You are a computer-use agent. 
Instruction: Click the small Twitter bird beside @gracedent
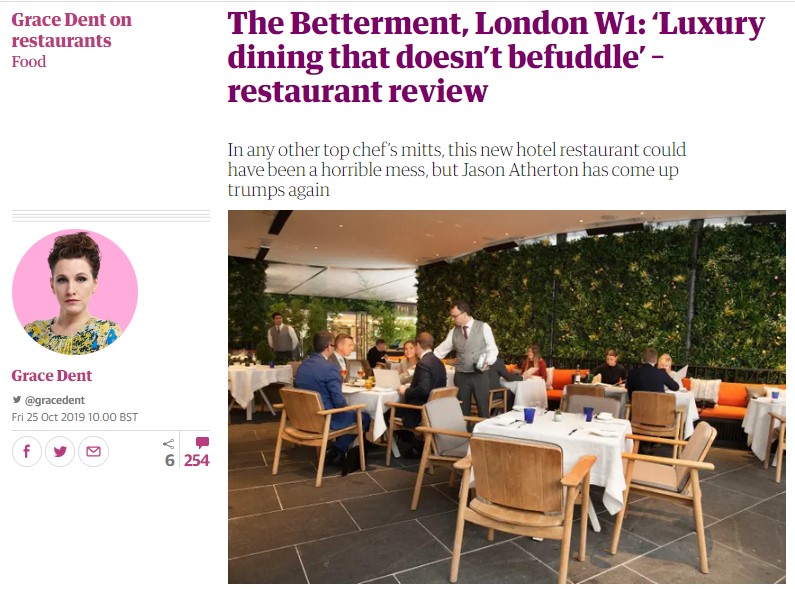(x=17, y=400)
